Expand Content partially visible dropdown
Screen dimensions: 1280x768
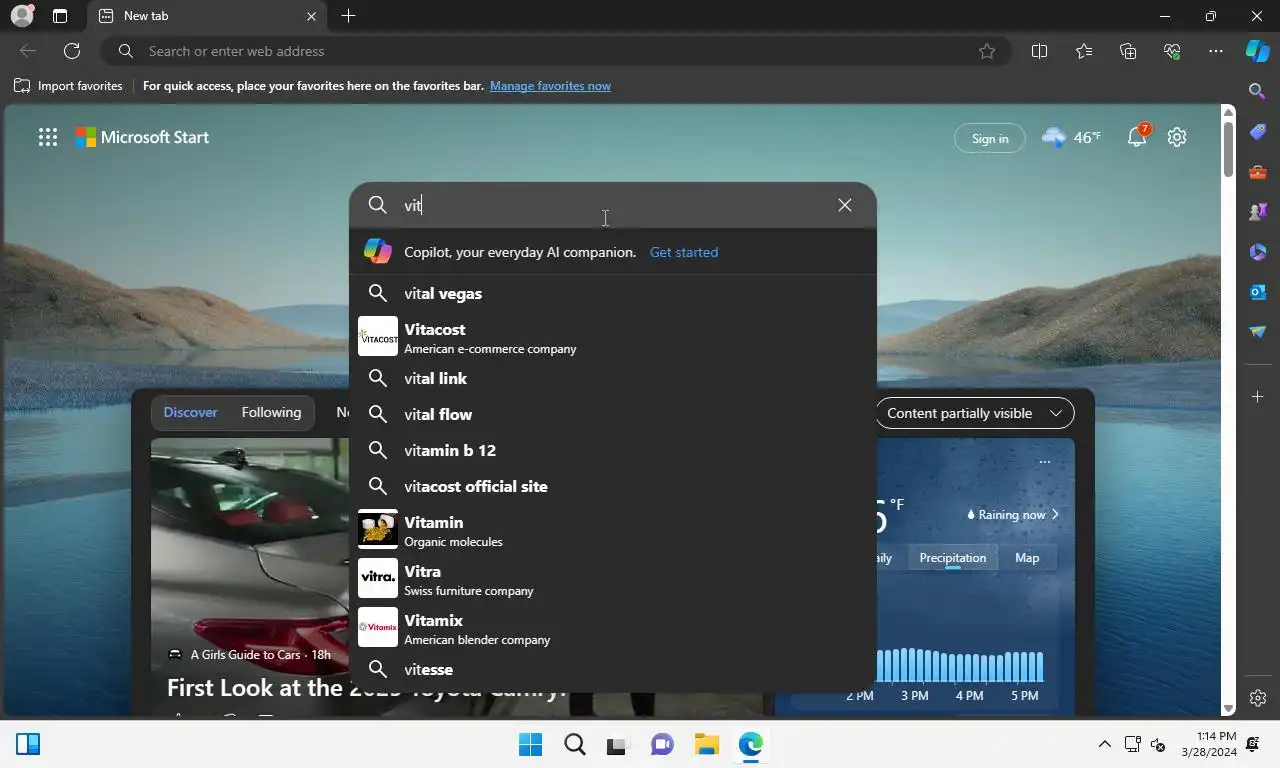pyautogui.click(x=974, y=413)
